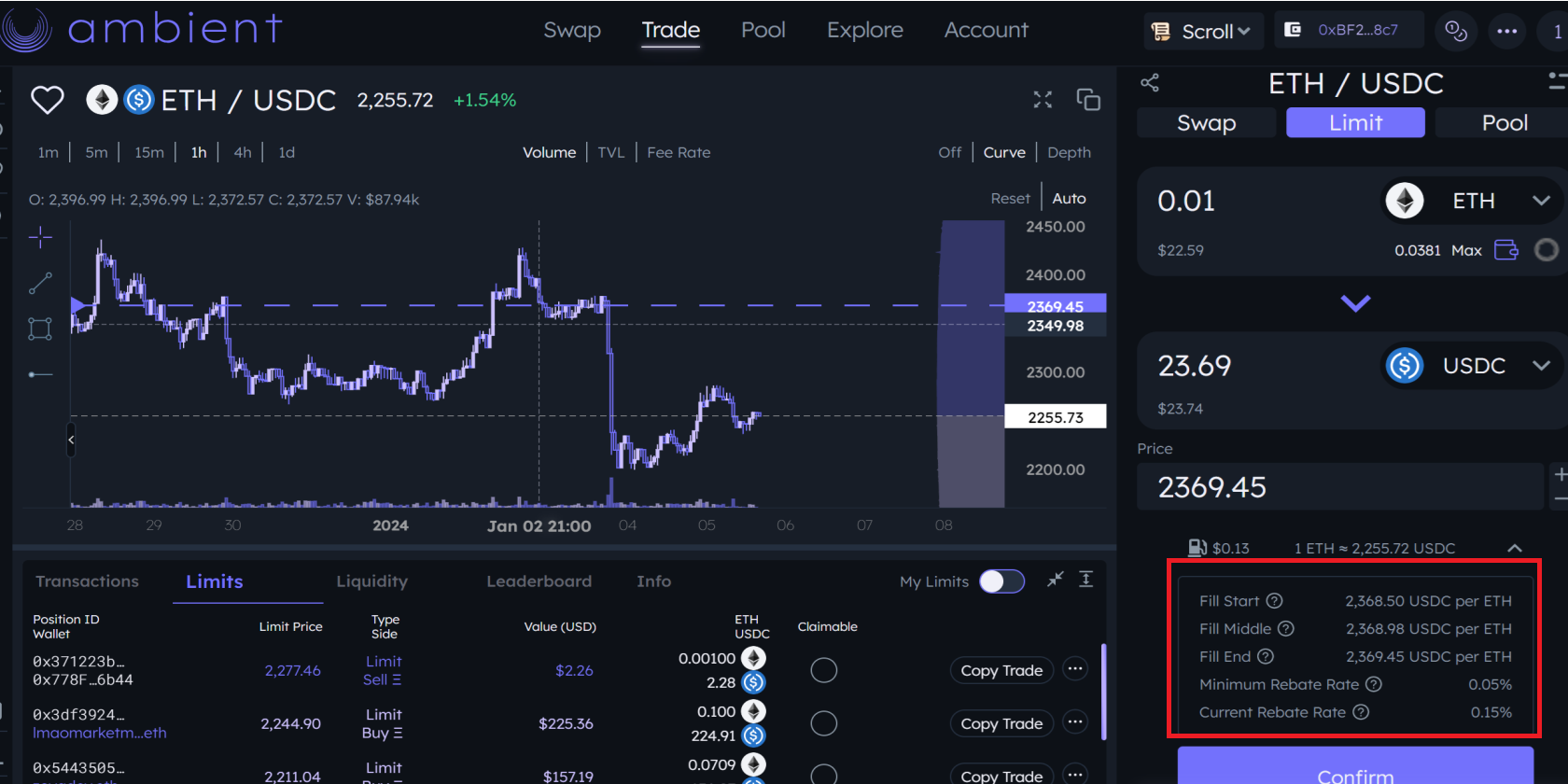Click the ambient logo icon
Image resolution: width=1568 pixels, height=784 pixels.
point(25,28)
